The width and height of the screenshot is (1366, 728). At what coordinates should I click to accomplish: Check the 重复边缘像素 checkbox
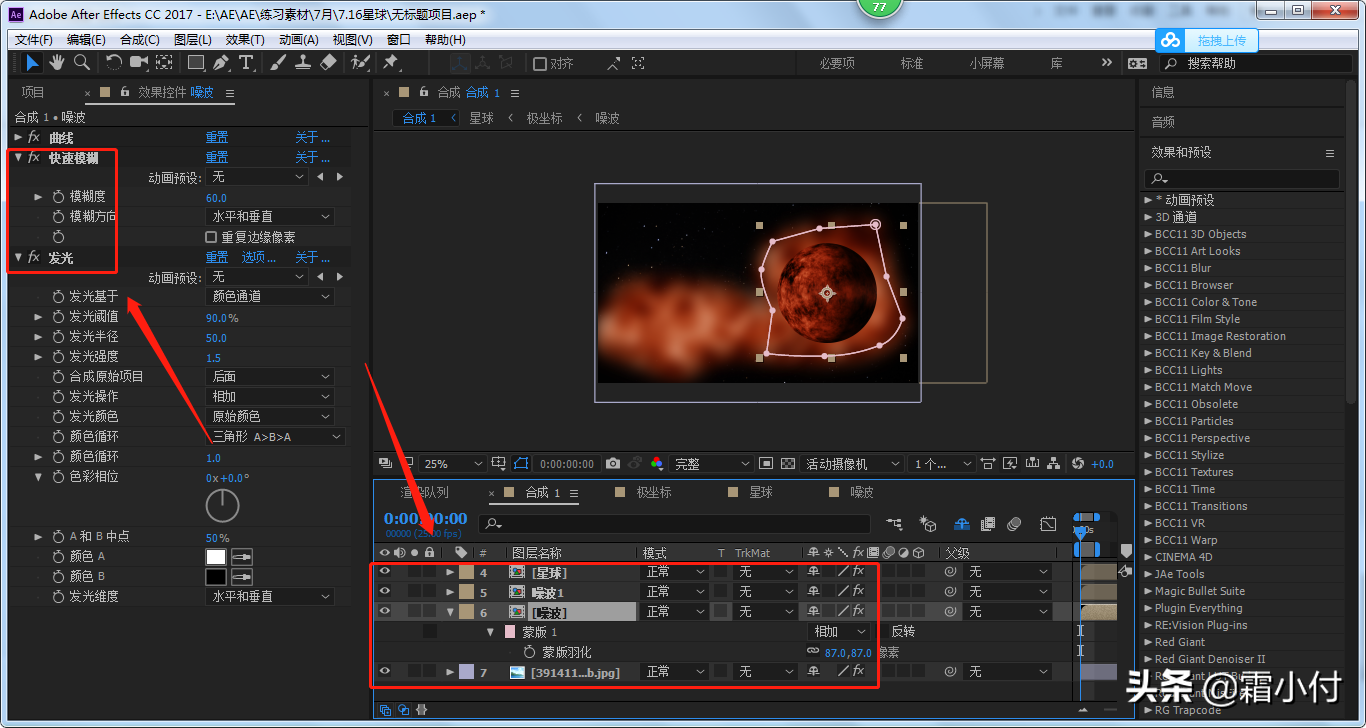pyautogui.click(x=211, y=237)
